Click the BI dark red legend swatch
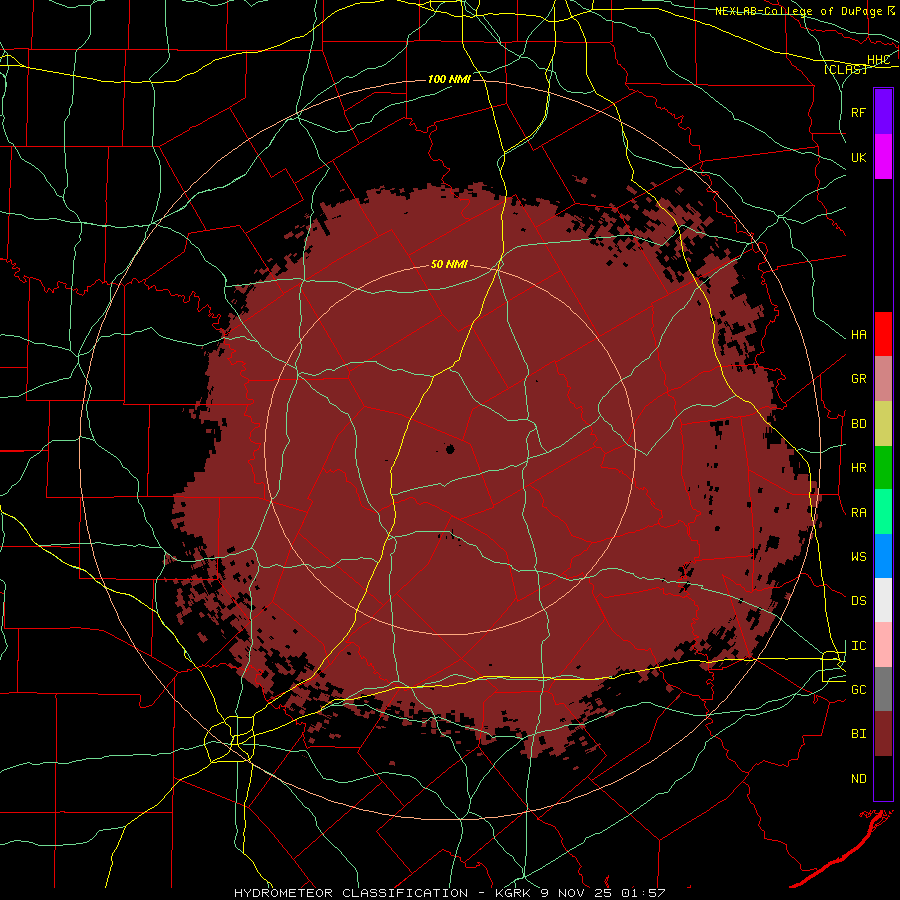 (883, 734)
